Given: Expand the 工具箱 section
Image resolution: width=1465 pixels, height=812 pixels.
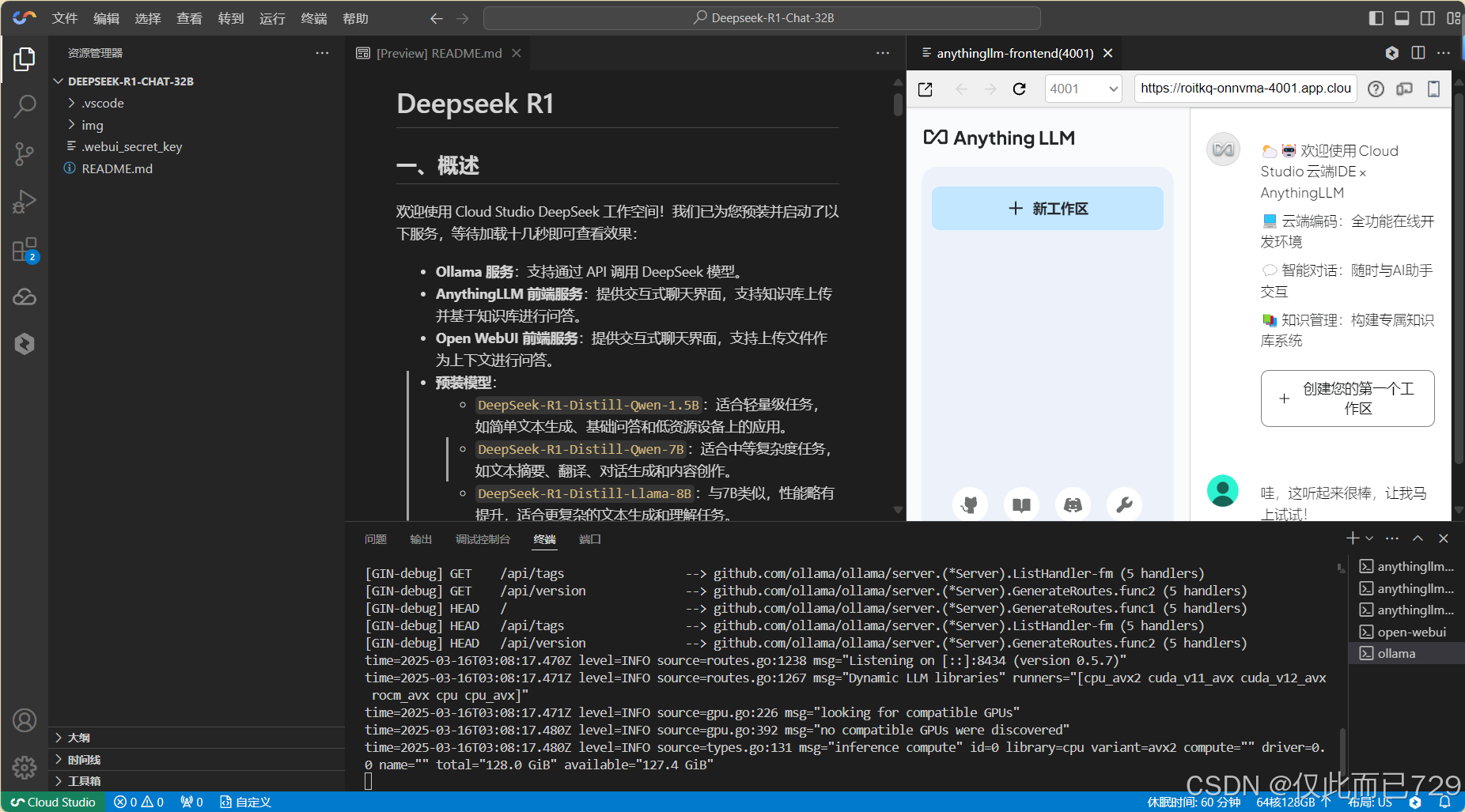Looking at the screenshot, I should [x=195, y=781].
